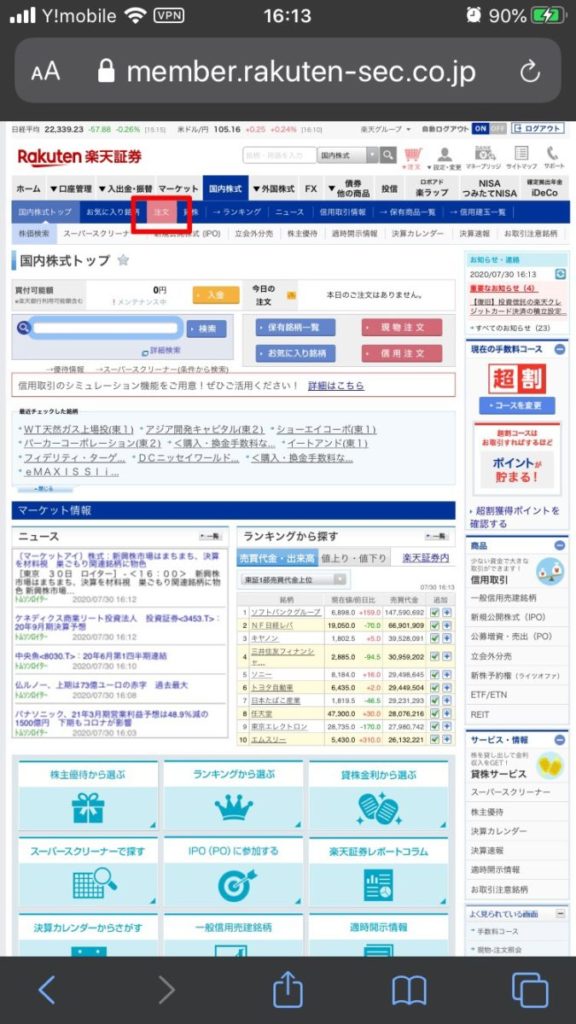Open Safari bookmarks book icon
This screenshot has height=1024, width=576.
point(409,991)
